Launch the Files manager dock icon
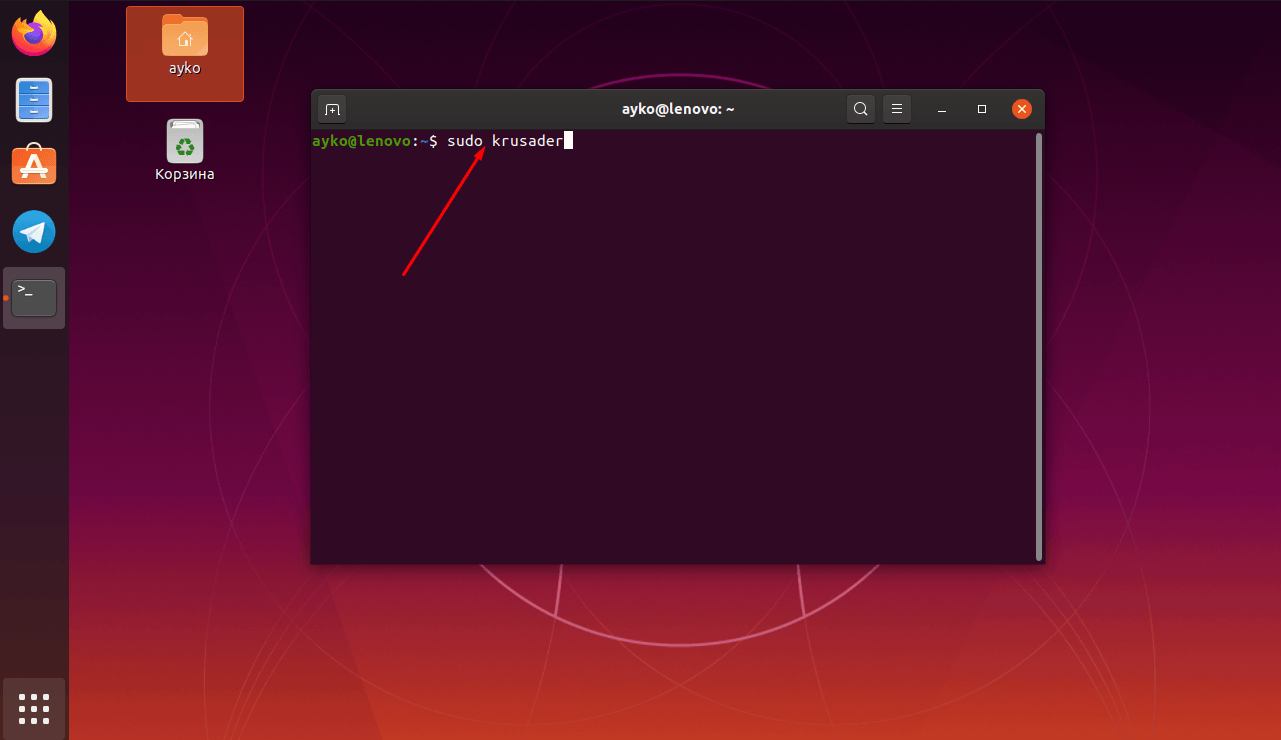1281x740 pixels. [x=34, y=100]
